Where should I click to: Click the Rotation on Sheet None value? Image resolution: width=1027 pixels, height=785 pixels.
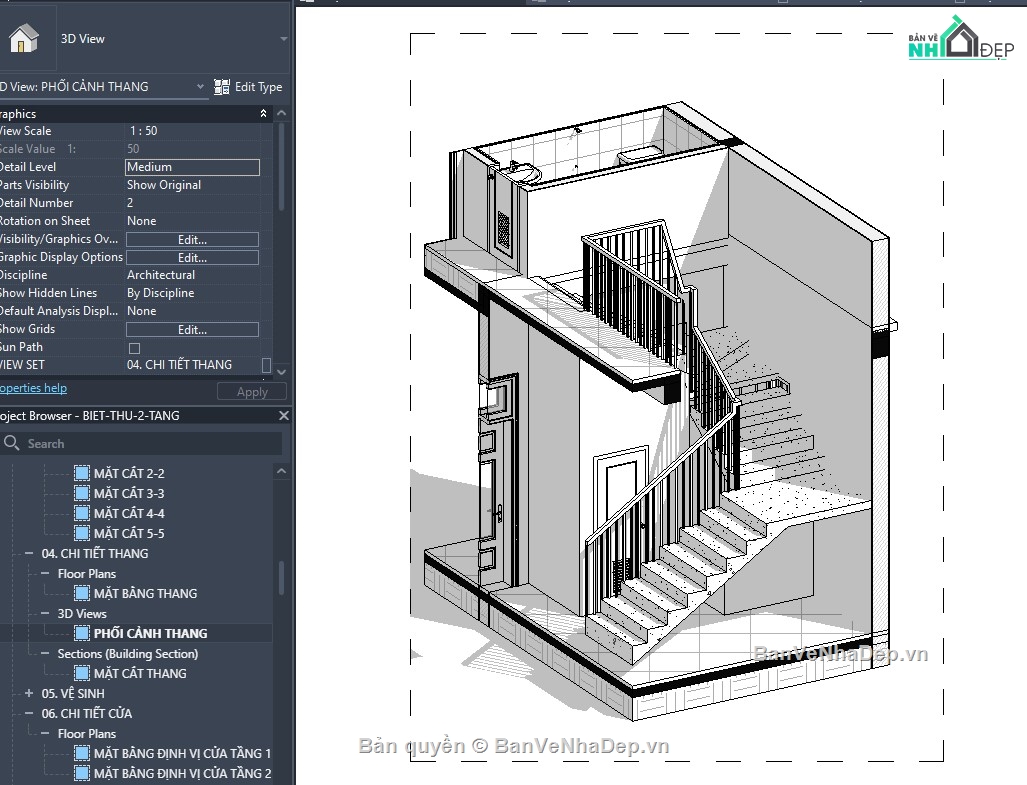click(x=141, y=221)
